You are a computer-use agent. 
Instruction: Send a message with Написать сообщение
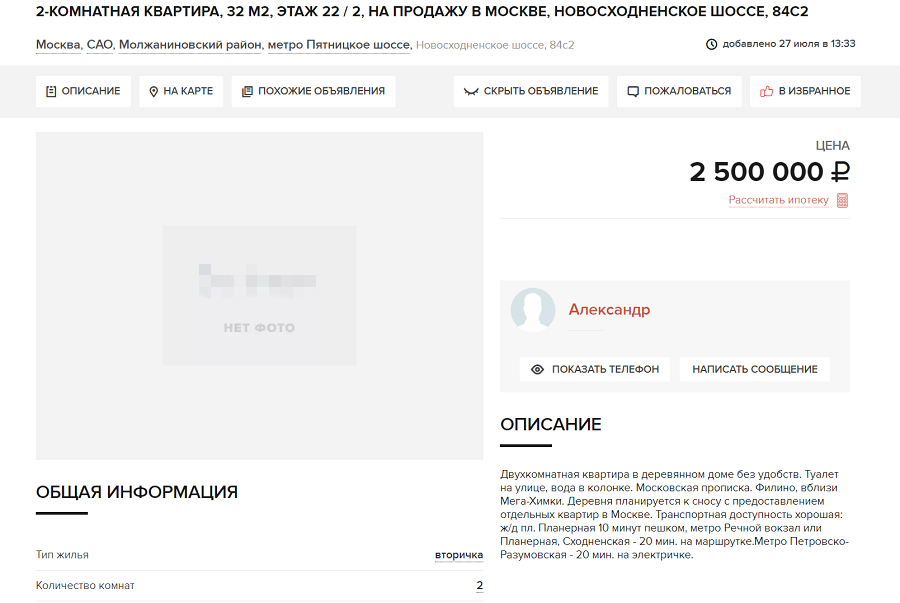click(754, 369)
